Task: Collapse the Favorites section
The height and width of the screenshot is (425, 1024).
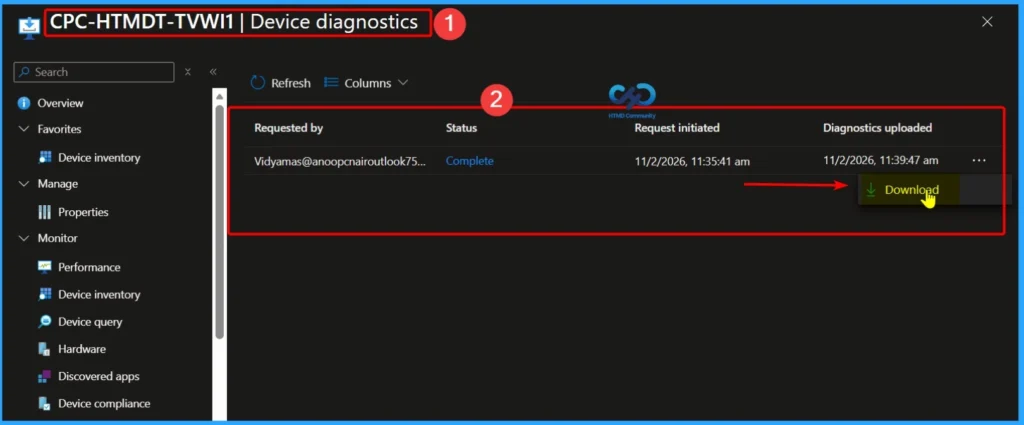Action: click(x=25, y=129)
